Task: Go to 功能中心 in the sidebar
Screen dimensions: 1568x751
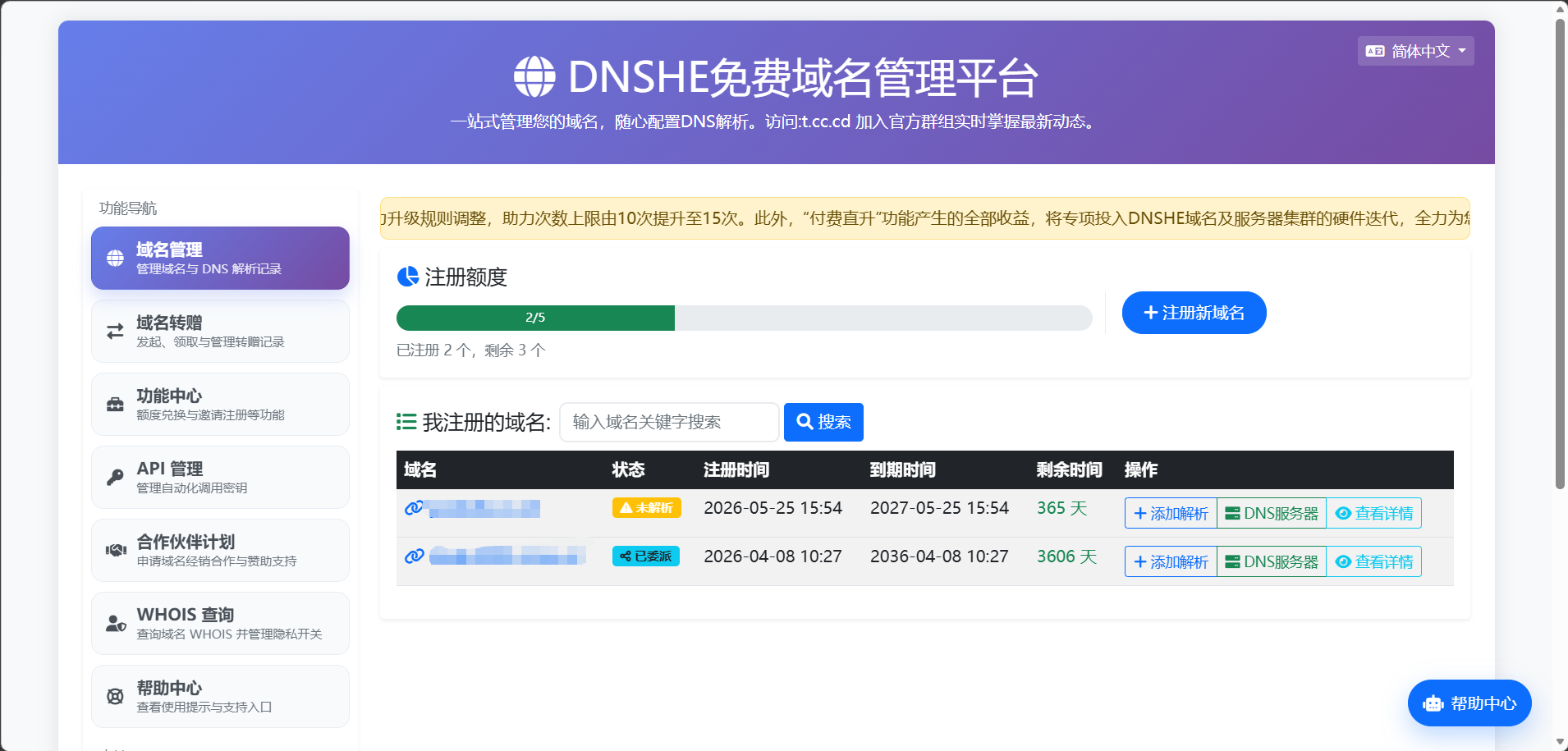Action: pyautogui.click(x=220, y=404)
